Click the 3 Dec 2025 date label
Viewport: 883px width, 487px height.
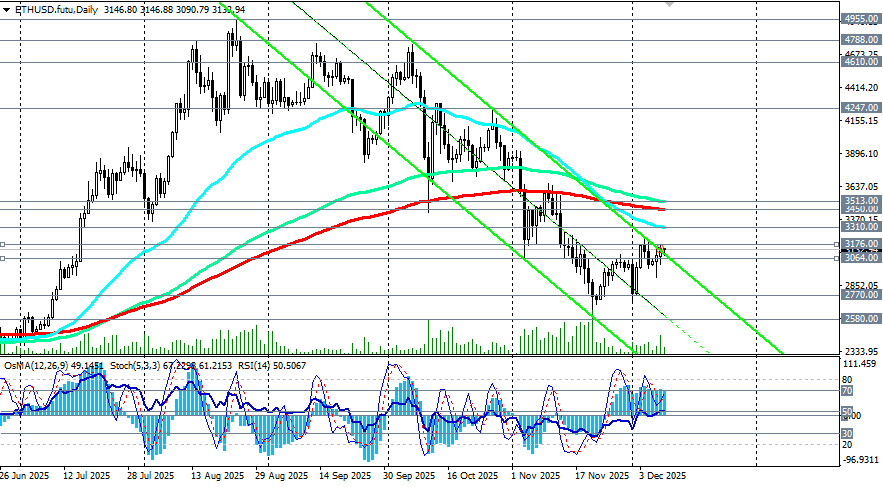[662, 476]
